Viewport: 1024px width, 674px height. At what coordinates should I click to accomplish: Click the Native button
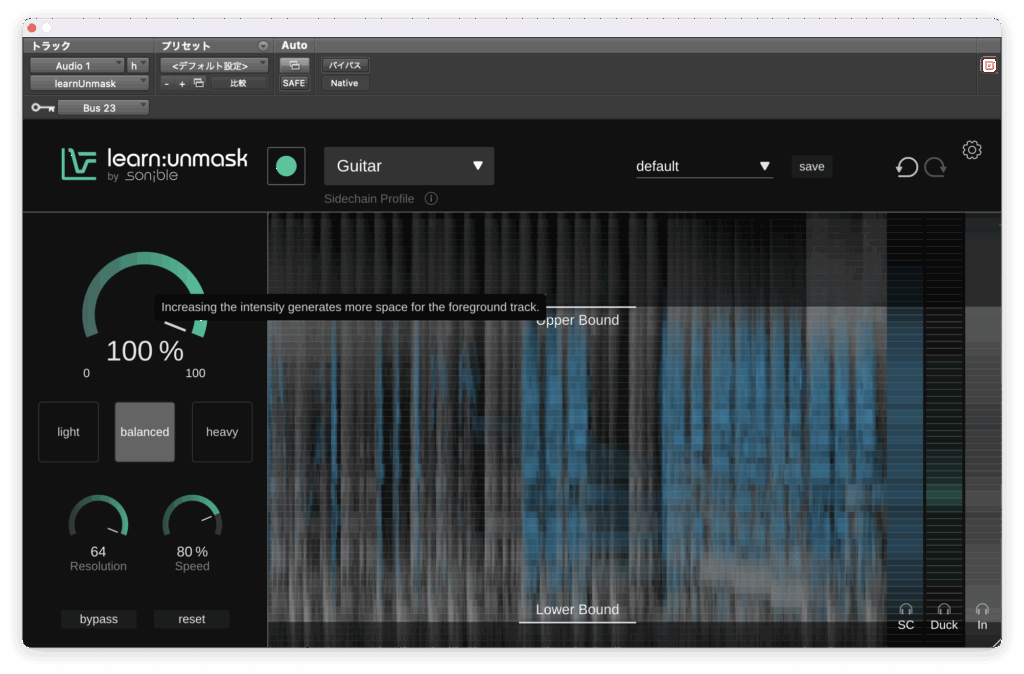point(345,83)
